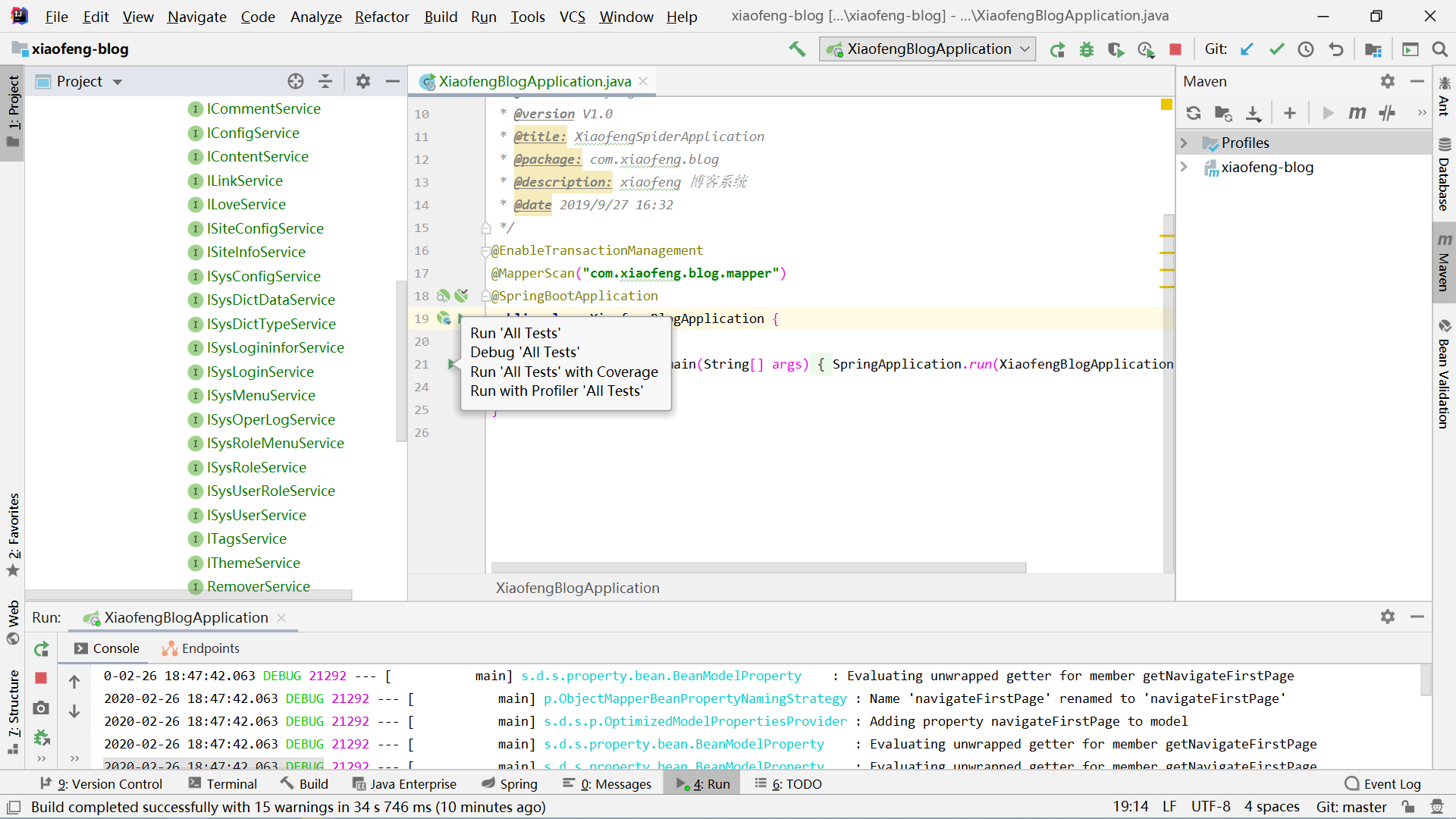Image resolution: width=1456 pixels, height=819 pixels.
Task: Open Run panel settings gear
Action: [x=1388, y=617]
